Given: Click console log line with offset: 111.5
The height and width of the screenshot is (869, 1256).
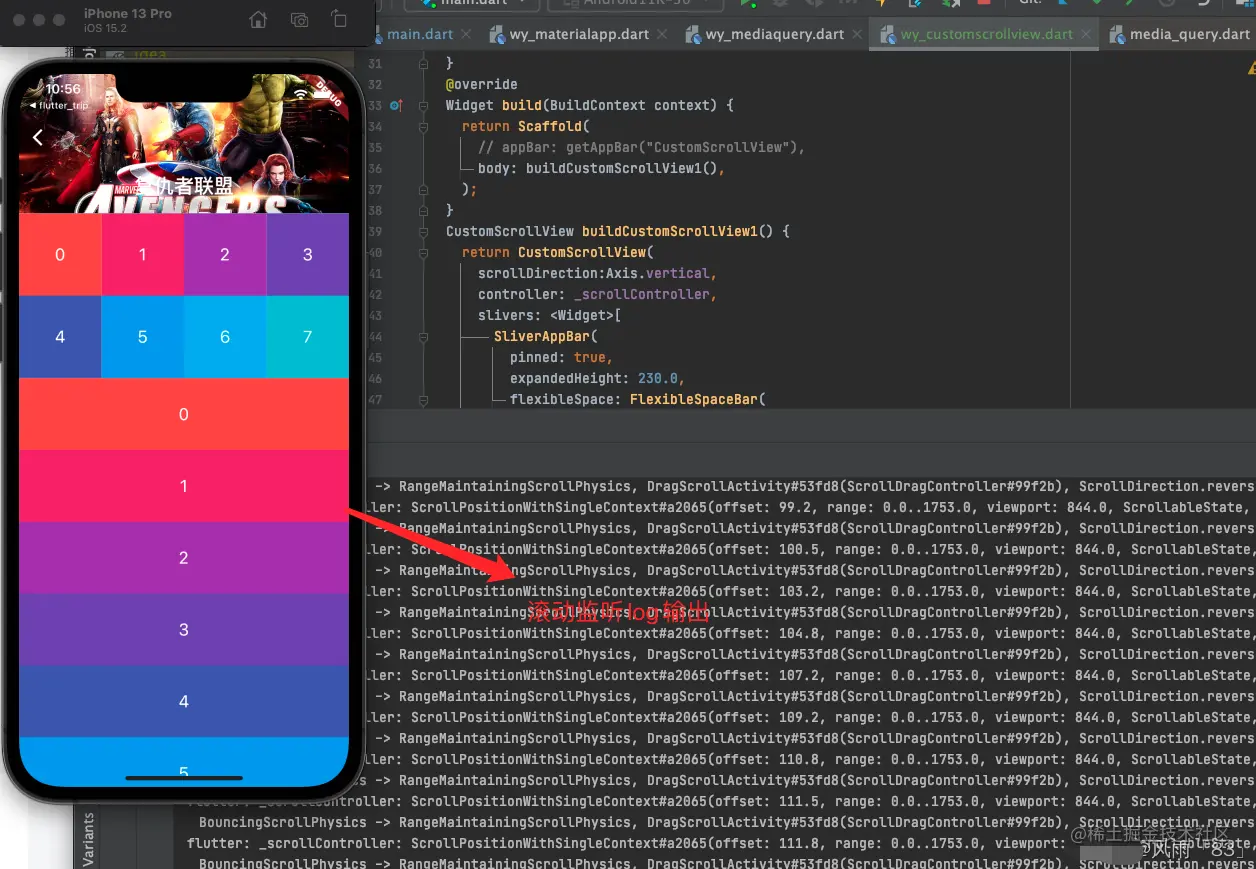Looking at the screenshot, I should (x=720, y=801).
